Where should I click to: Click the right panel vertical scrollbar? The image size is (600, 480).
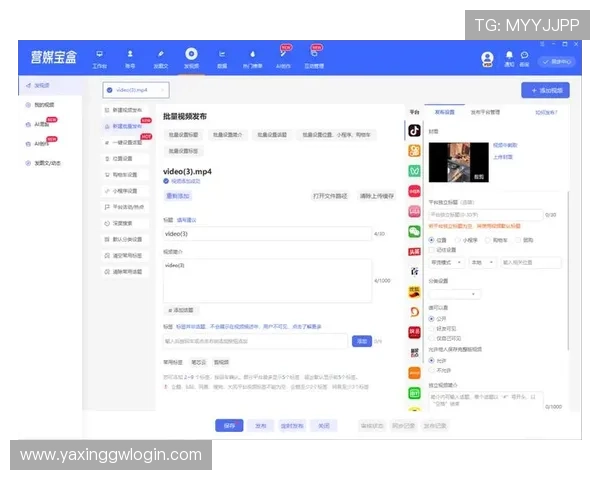point(568,270)
